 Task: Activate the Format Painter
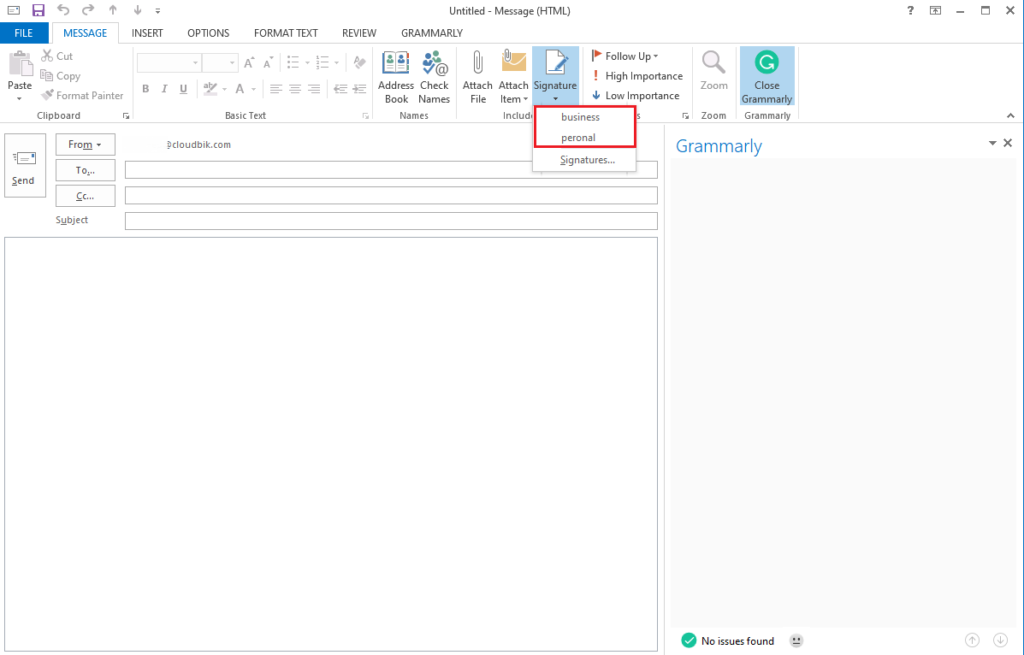click(x=82, y=95)
